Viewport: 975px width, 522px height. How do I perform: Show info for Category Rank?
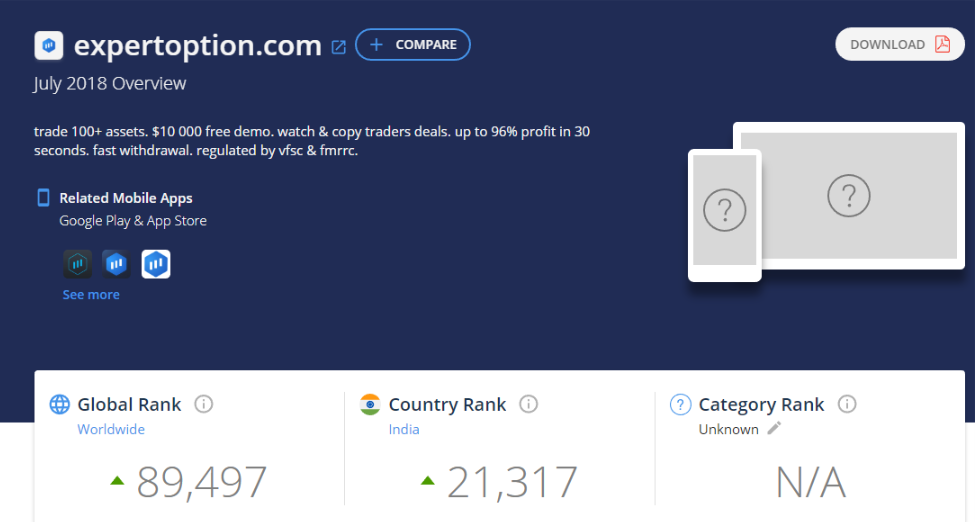click(x=847, y=404)
